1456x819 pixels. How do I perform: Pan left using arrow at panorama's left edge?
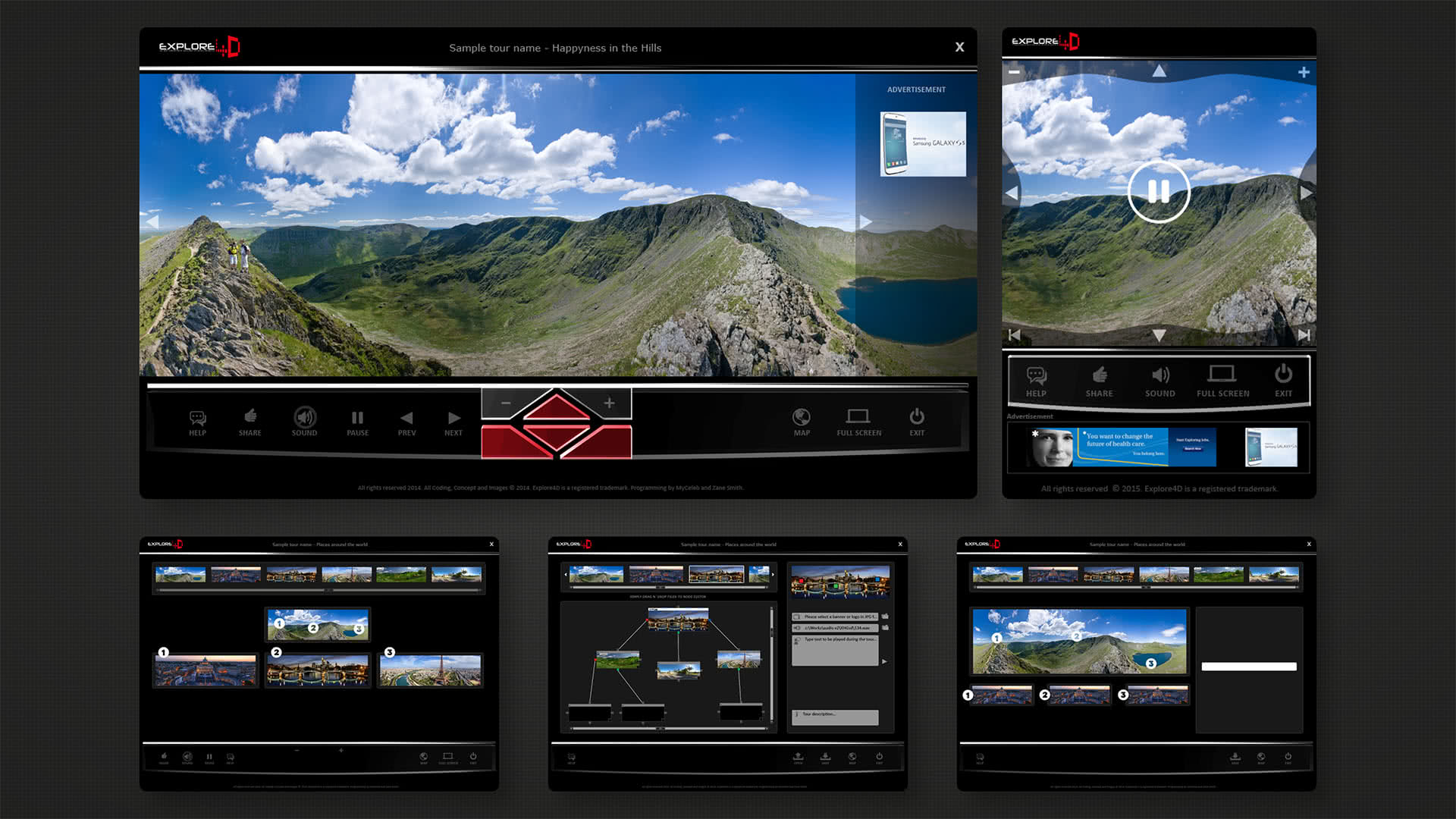pyautogui.click(x=152, y=222)
